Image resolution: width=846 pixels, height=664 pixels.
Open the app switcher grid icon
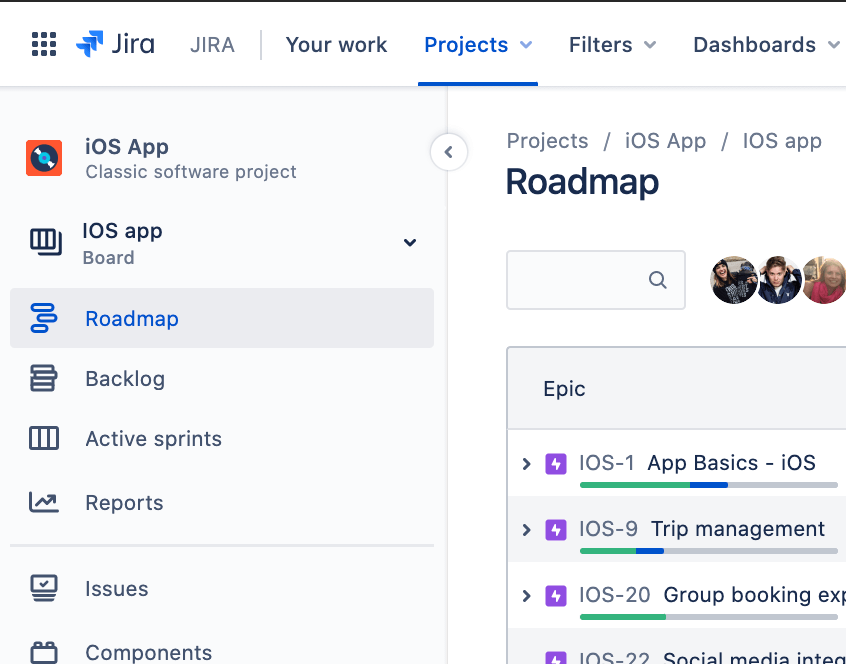coord(44,44)
